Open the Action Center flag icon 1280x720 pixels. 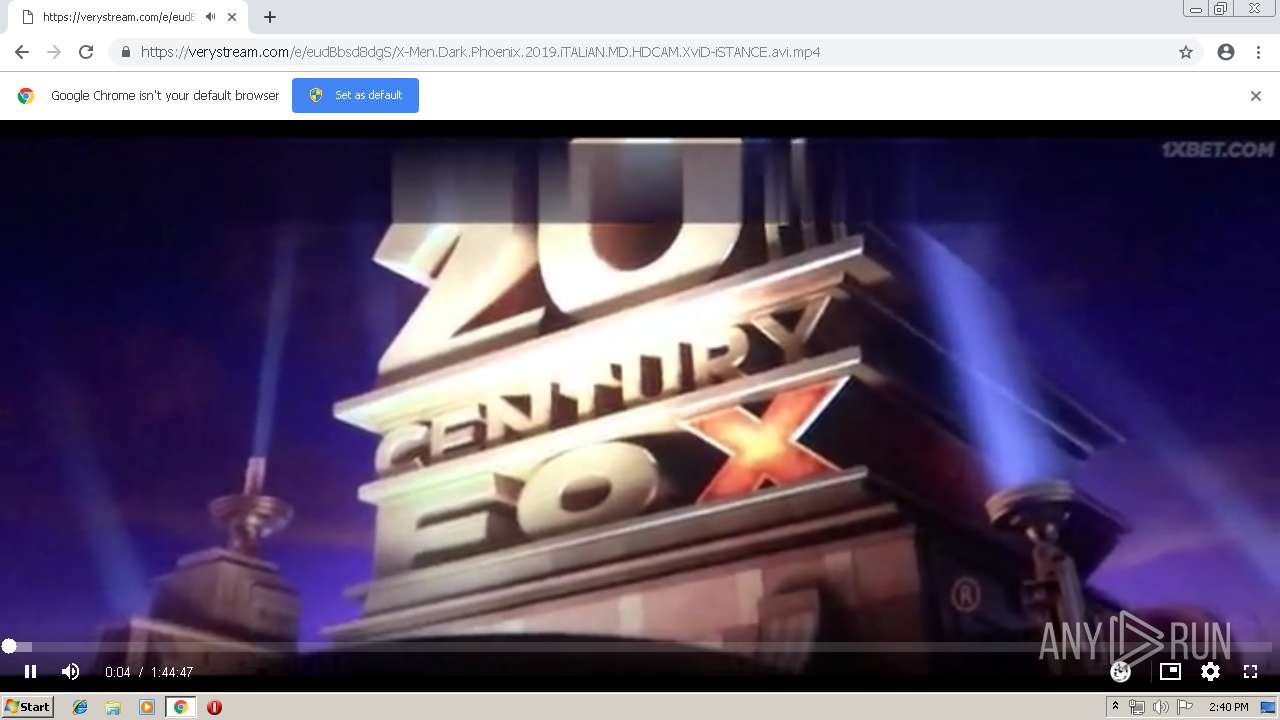pyautogui.click(x=1185, y=707)
